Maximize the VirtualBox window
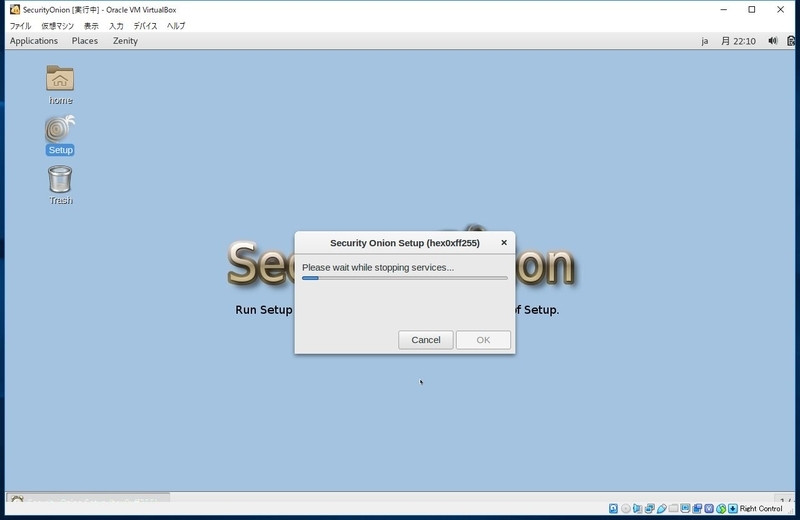The height and width of the screenshot is (520, 800). pyautogui.click(x=752, y=9)
